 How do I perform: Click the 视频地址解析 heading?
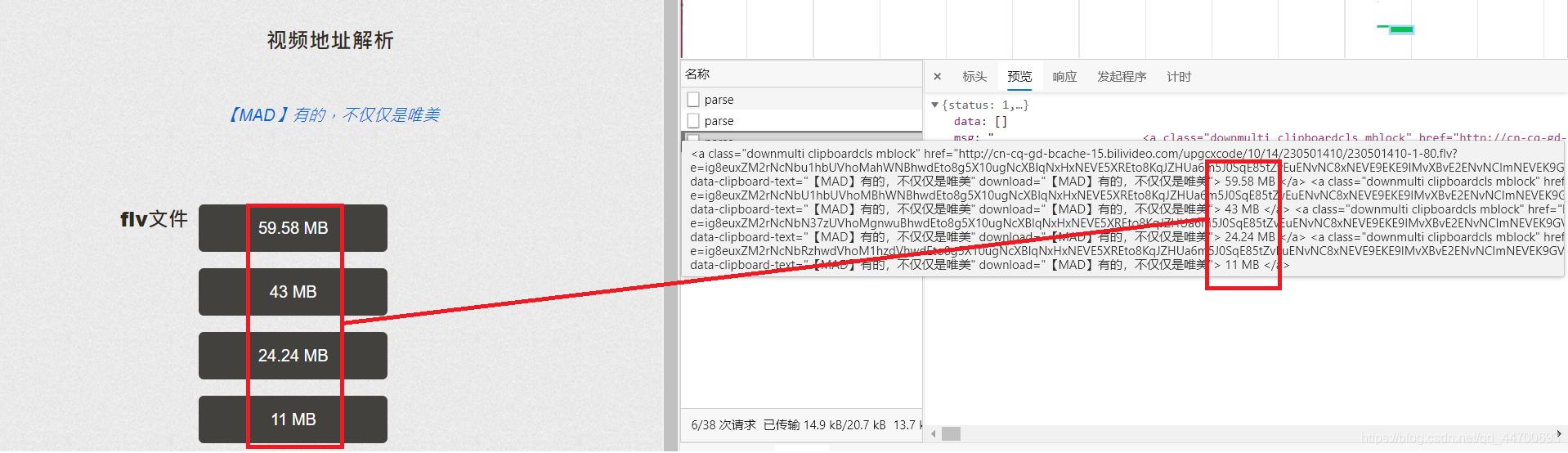tap(330, 41)
